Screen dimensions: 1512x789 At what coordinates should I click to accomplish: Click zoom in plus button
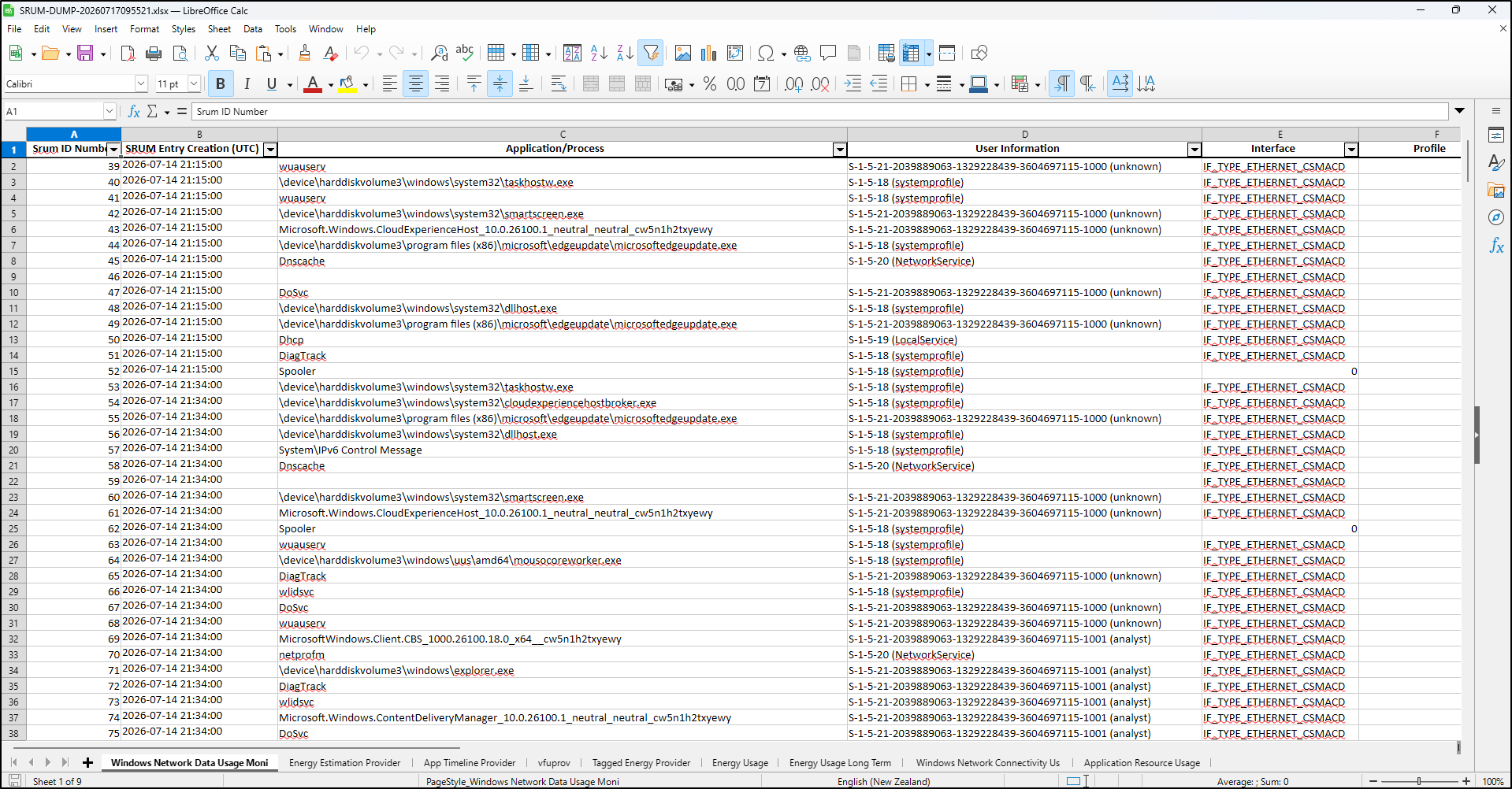coord(1466,782)
